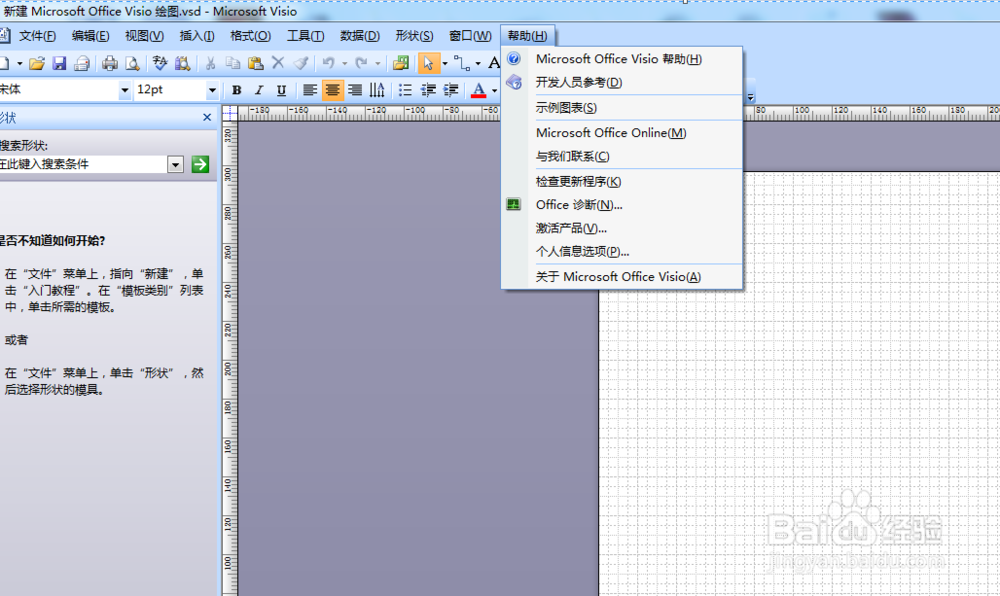Click the Paste clipboard icon
Image resolution: width=1000 pixels, height=596 pixels.
click(x=255, y=63)
